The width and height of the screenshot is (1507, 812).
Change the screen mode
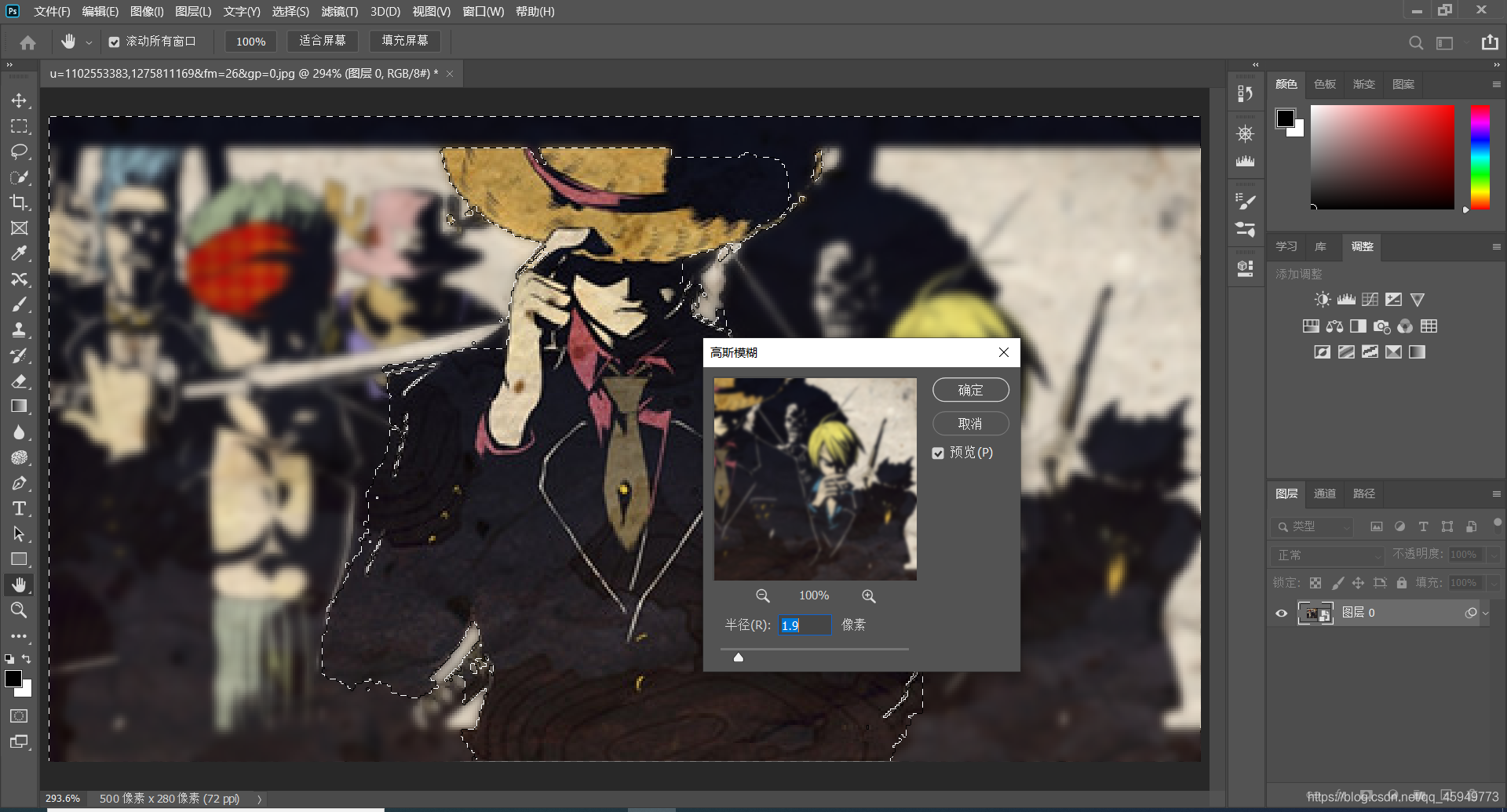pos(19,741)
